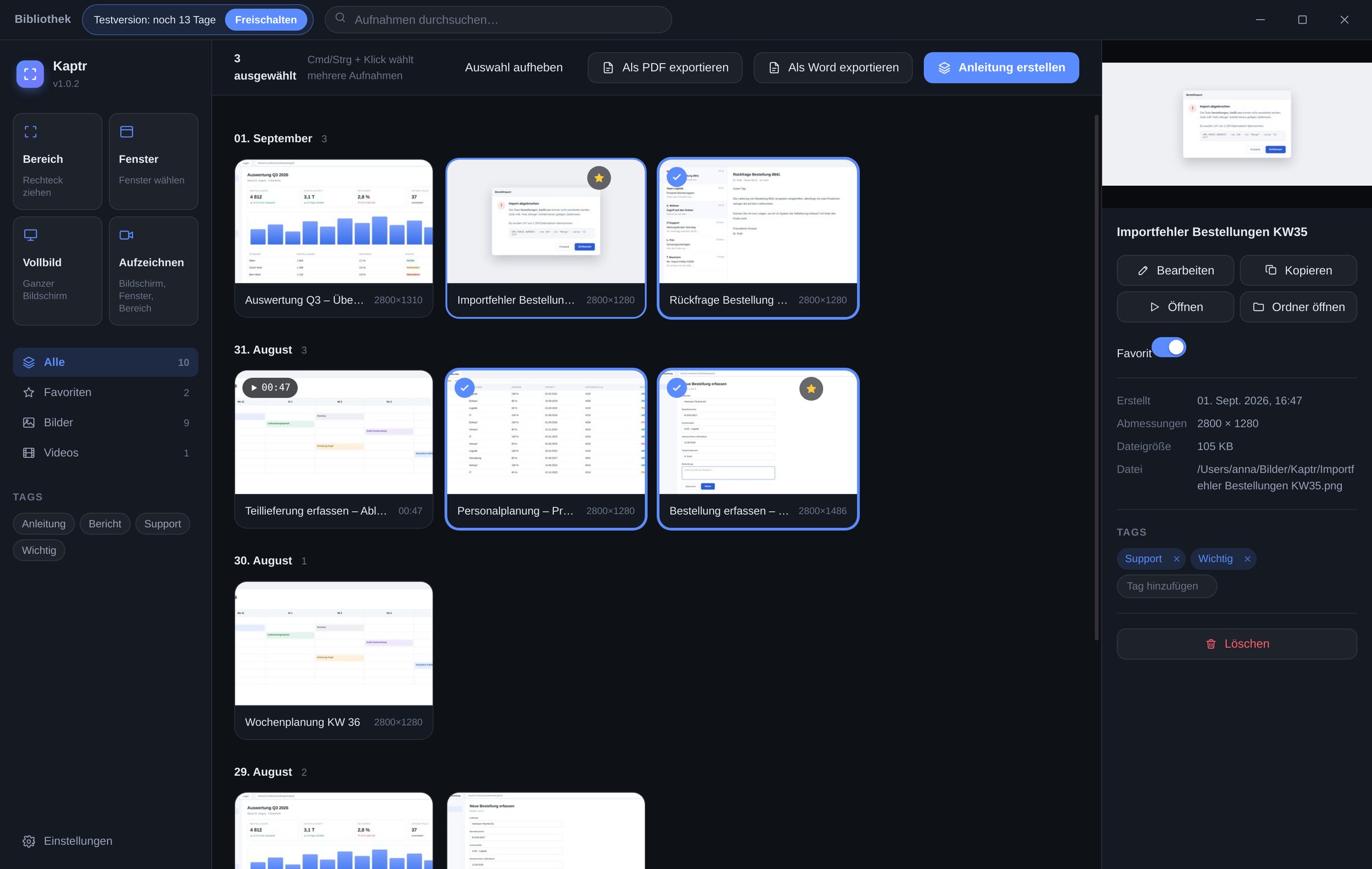Image resolution: width=1372 pixels, height=869 pixels.
Task: Click the Kopieren button
Action: [x=1298, y=270]
